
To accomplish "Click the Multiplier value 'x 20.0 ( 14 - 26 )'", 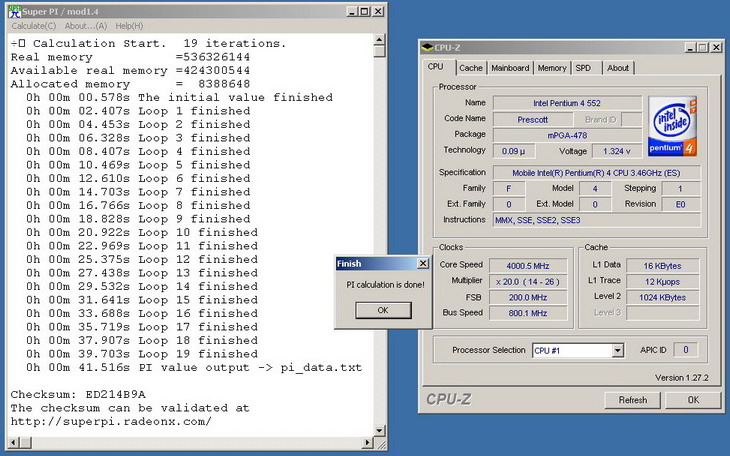I will [528, 282].
